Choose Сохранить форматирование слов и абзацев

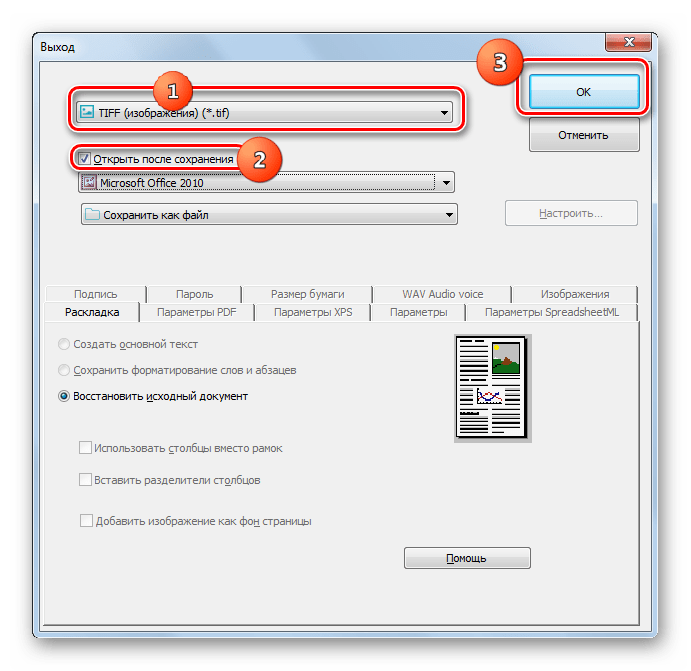(64, 370)
